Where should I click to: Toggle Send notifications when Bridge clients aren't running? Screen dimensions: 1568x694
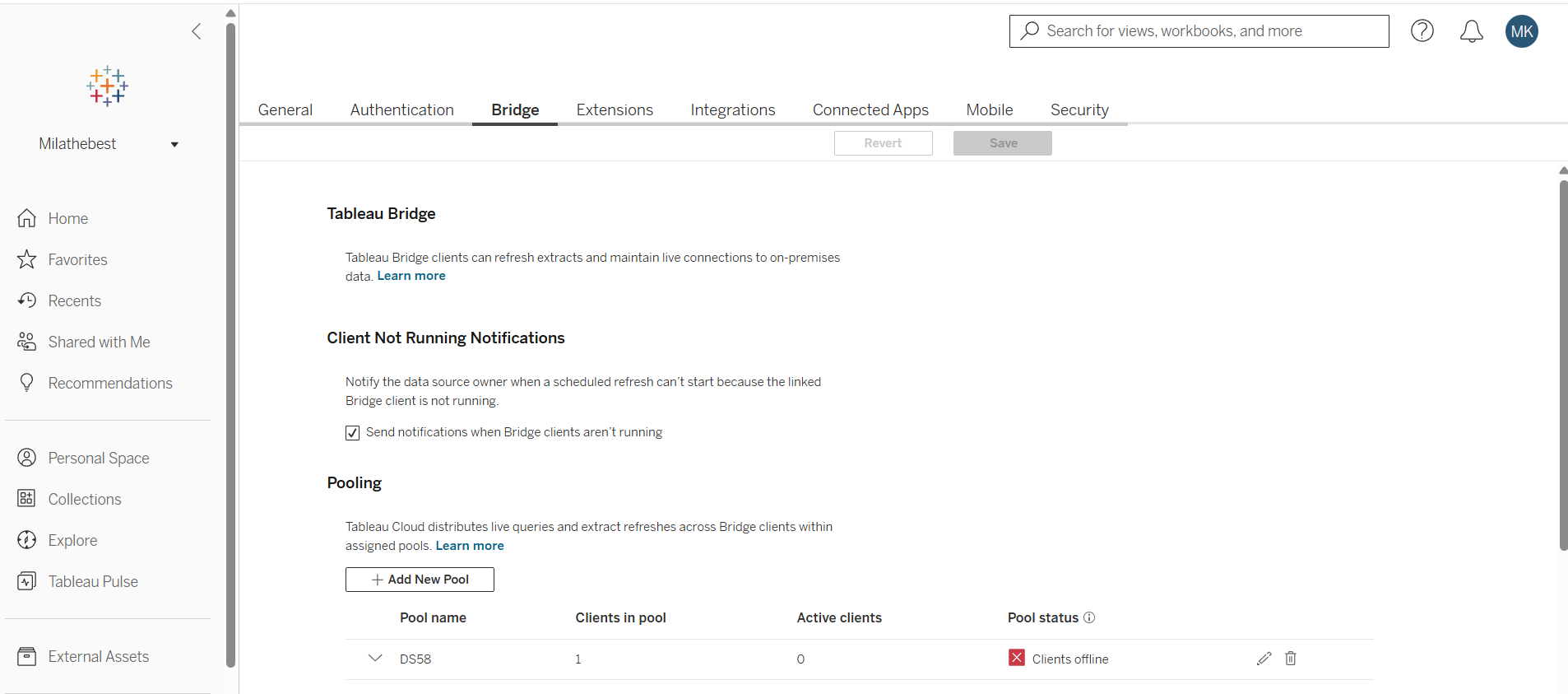tap(352, 433)
